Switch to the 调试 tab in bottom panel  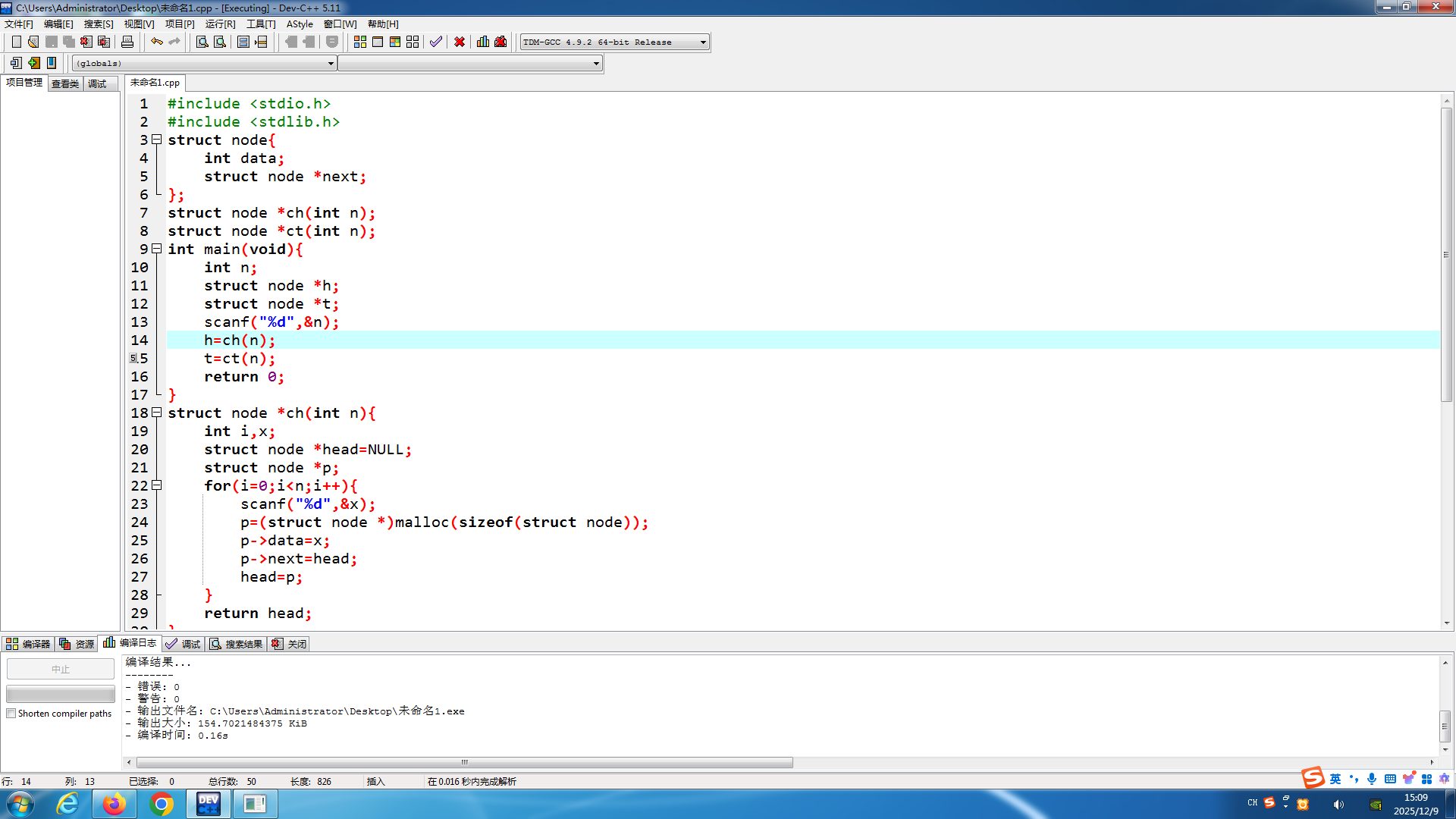(x=184, y=644)
